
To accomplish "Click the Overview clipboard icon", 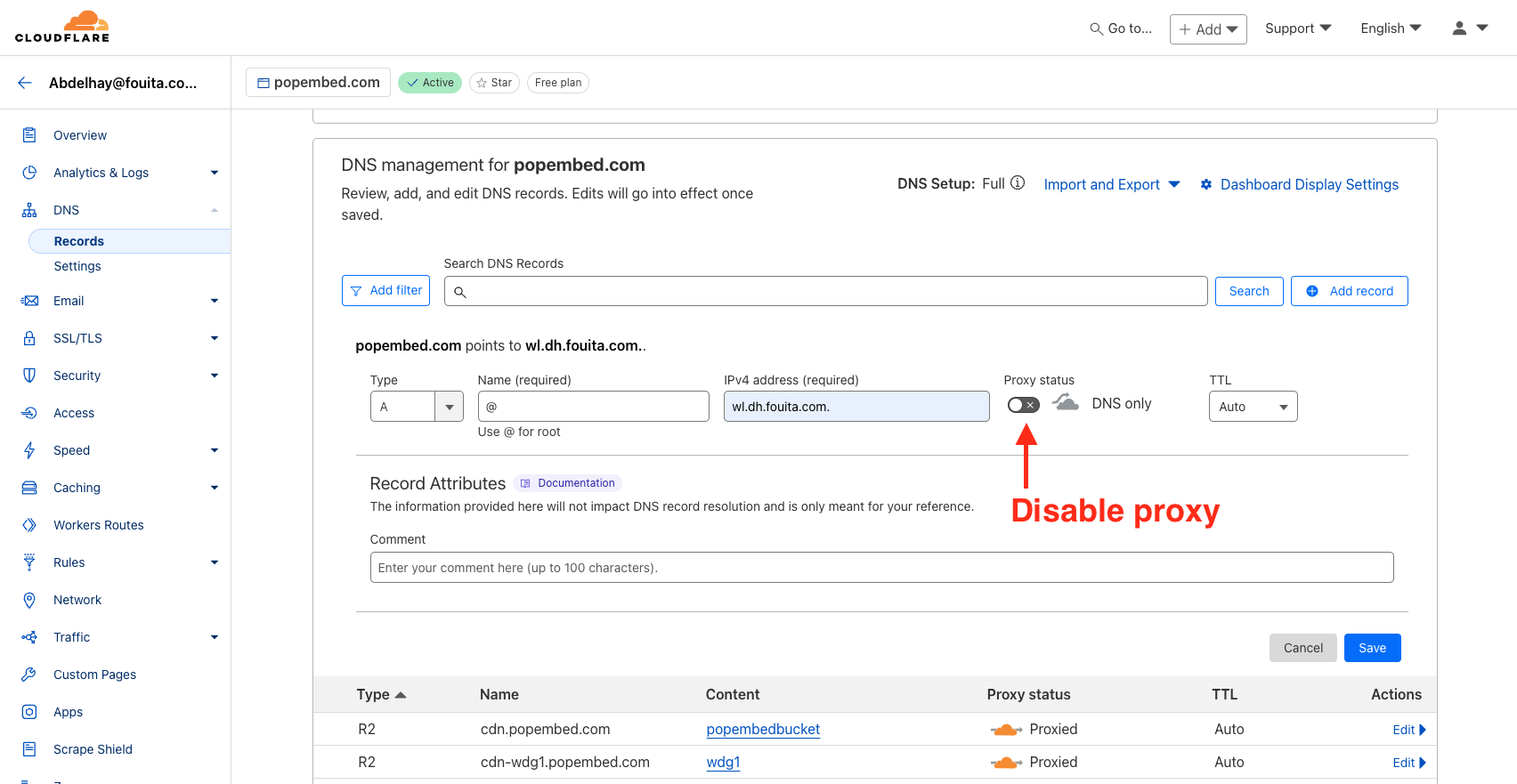I will pyautogui.click(x=29, y=135).
